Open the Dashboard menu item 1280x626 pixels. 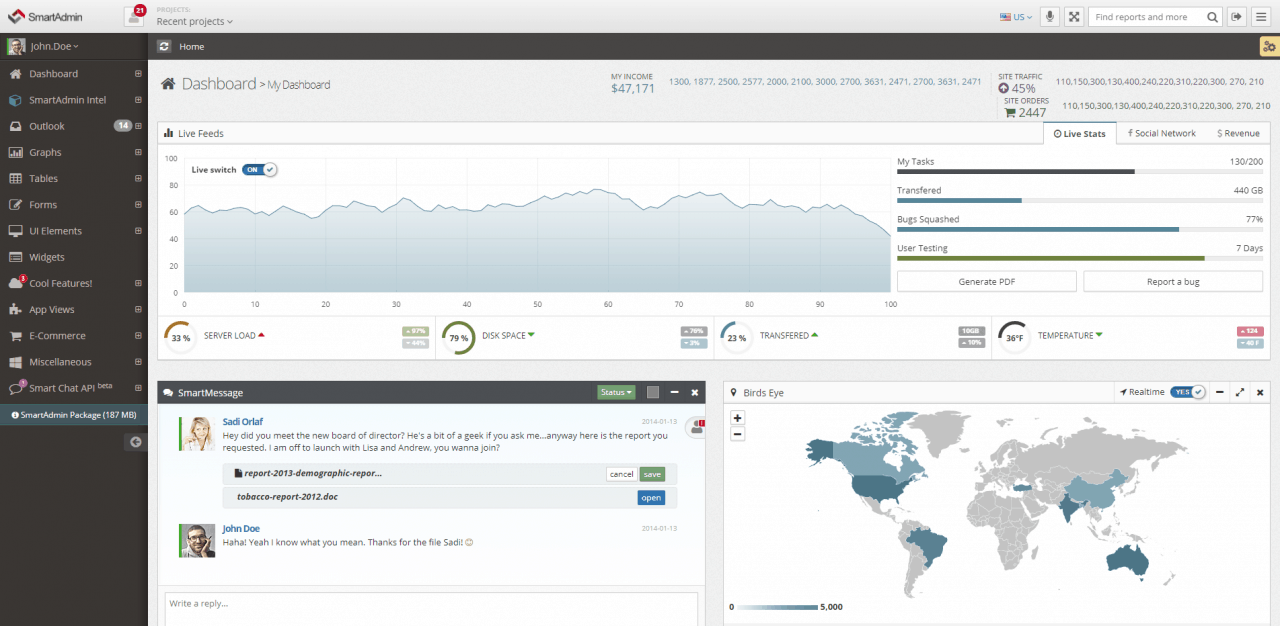click(x=74, y=74)
